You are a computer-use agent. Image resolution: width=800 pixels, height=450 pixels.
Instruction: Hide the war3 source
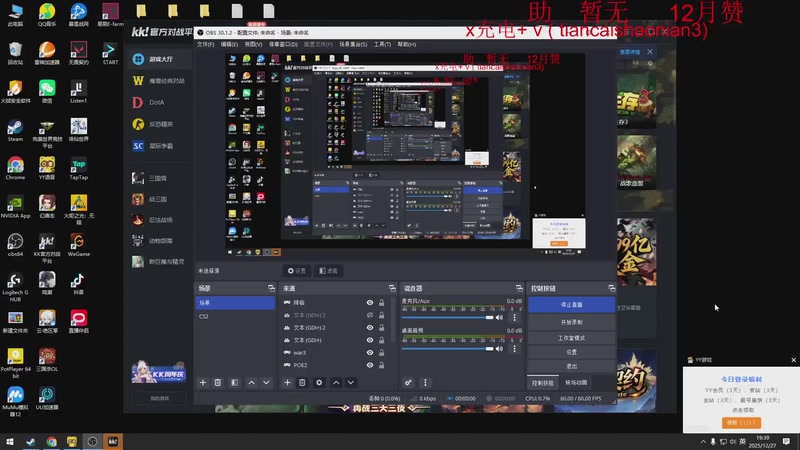click(x=370, y=353)
